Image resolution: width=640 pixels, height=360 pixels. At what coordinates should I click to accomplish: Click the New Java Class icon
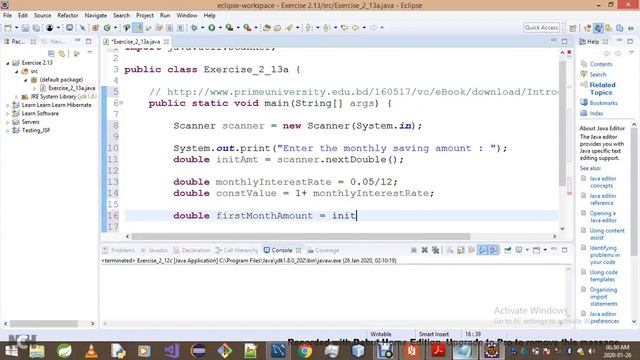(107, 28)
